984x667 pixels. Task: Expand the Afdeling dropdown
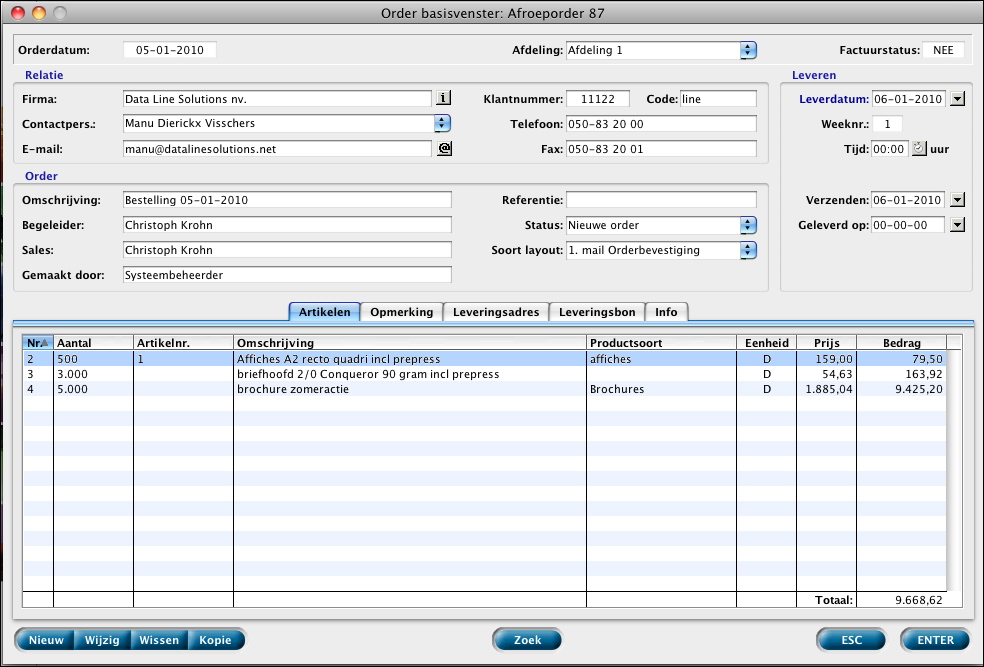[x=748, y=50]
